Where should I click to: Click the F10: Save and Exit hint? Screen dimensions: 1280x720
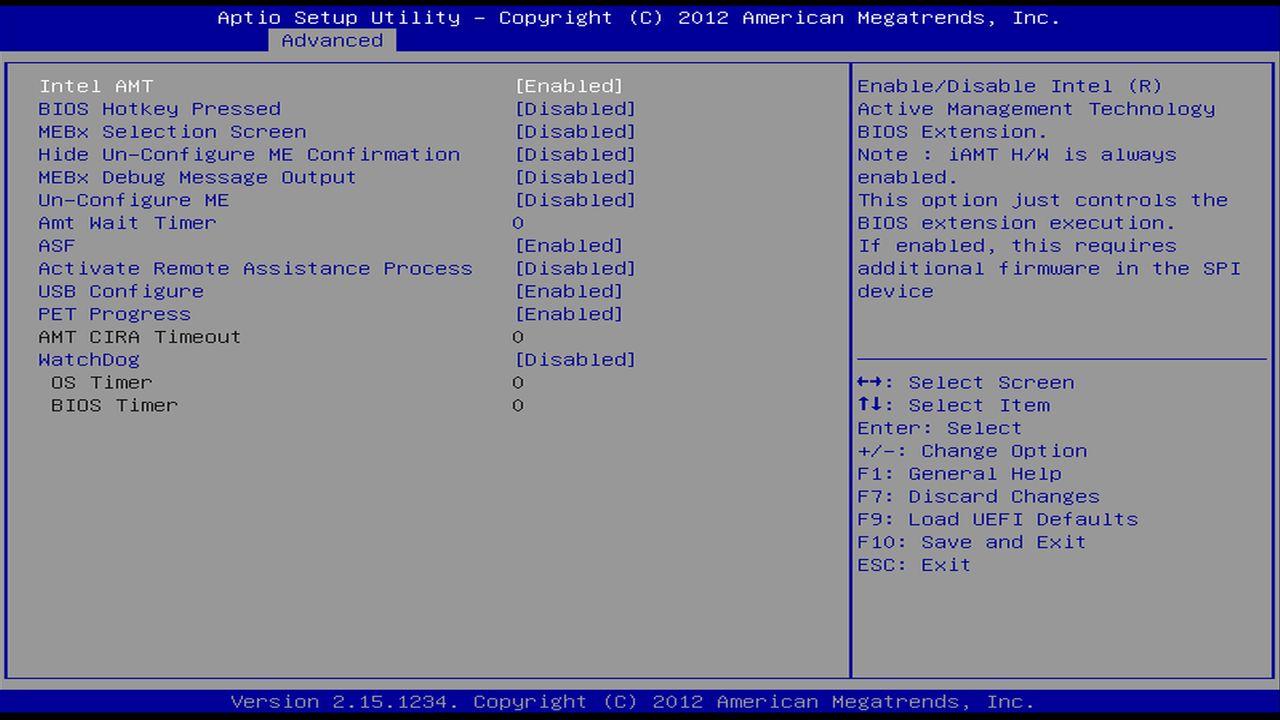(x=972, y=542)
